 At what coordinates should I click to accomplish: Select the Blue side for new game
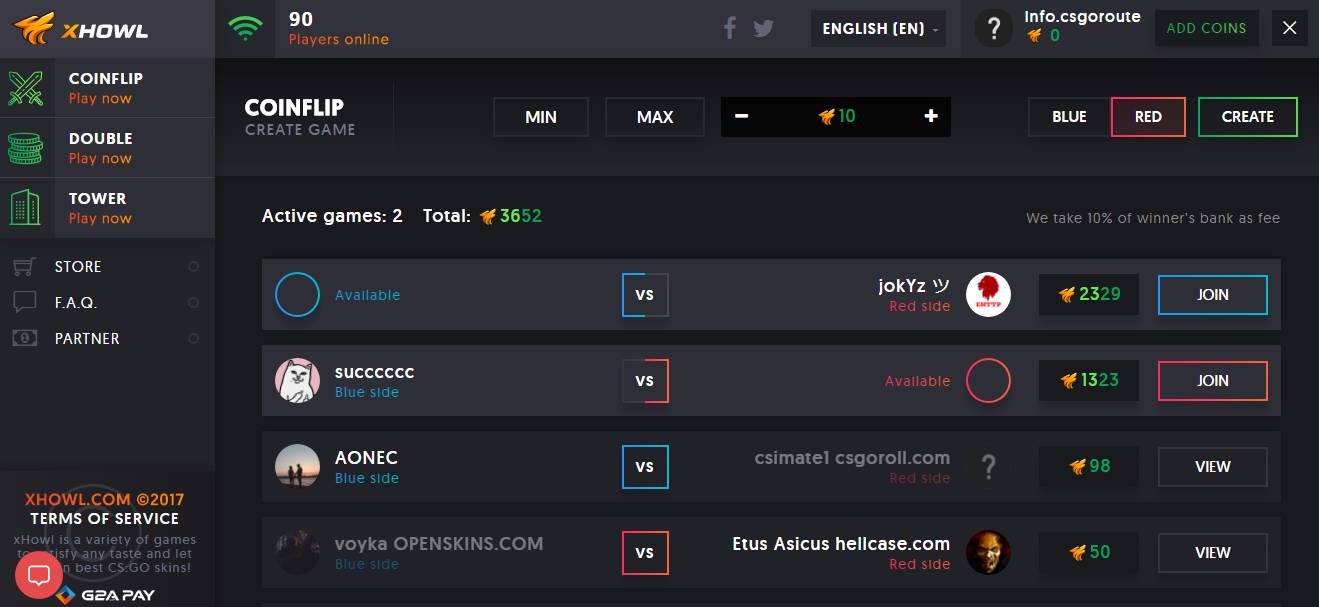(x=1069, y=117)
